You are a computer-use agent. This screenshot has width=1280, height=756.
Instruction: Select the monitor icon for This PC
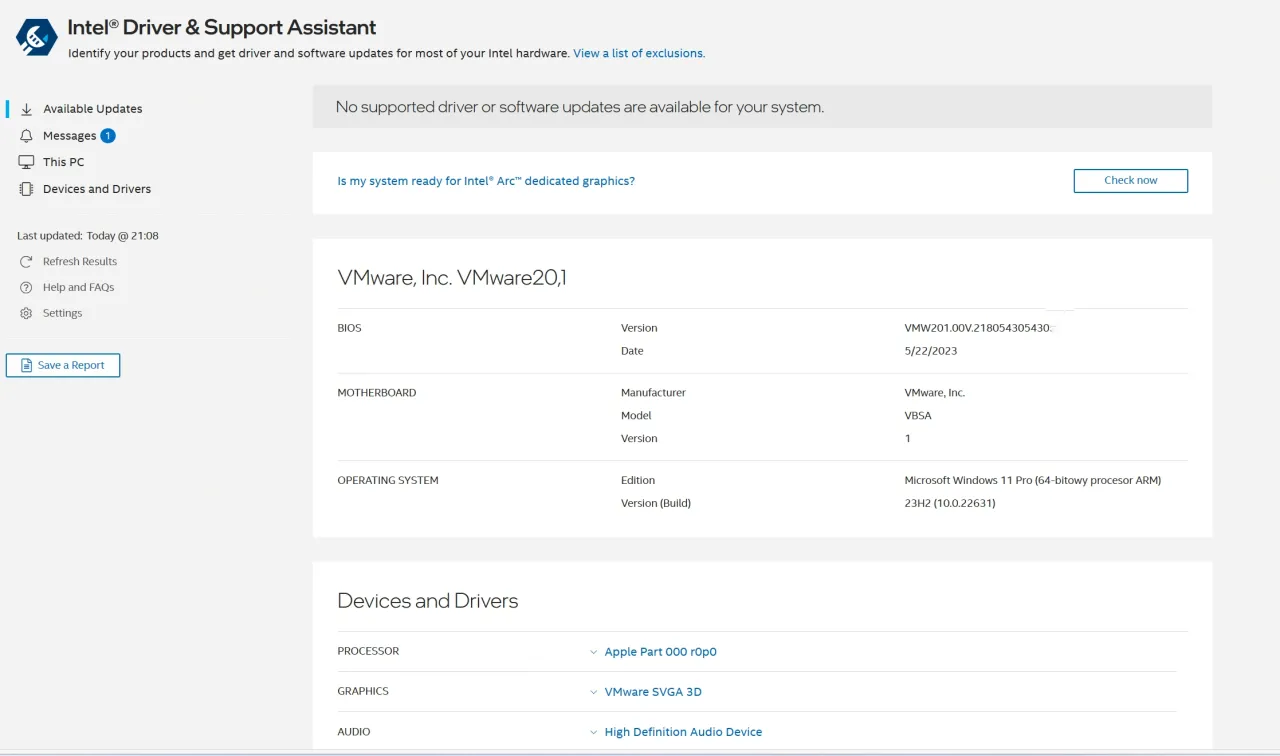pos(27,162)
